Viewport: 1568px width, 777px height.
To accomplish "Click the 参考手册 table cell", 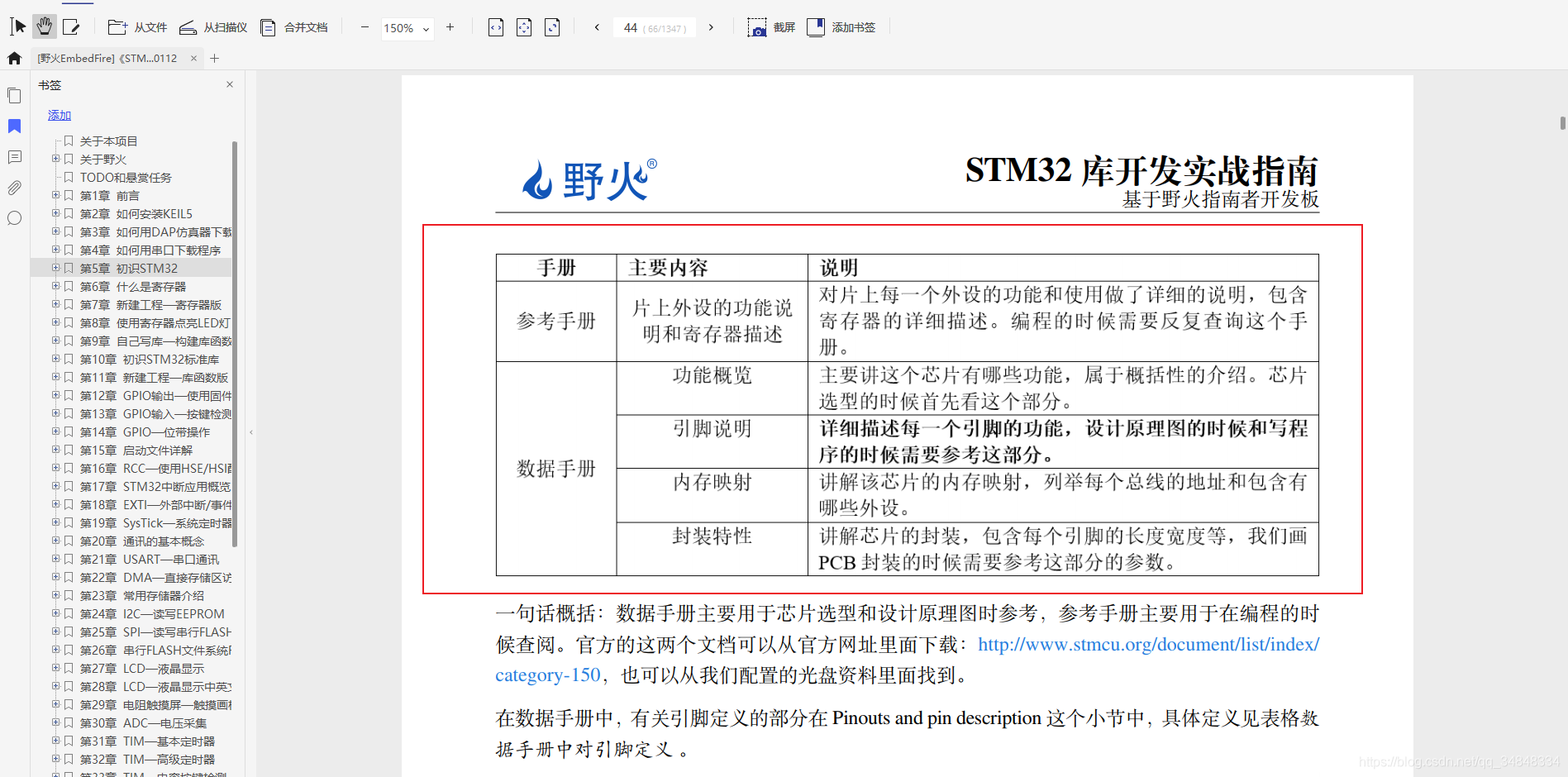I will [556, 322].
